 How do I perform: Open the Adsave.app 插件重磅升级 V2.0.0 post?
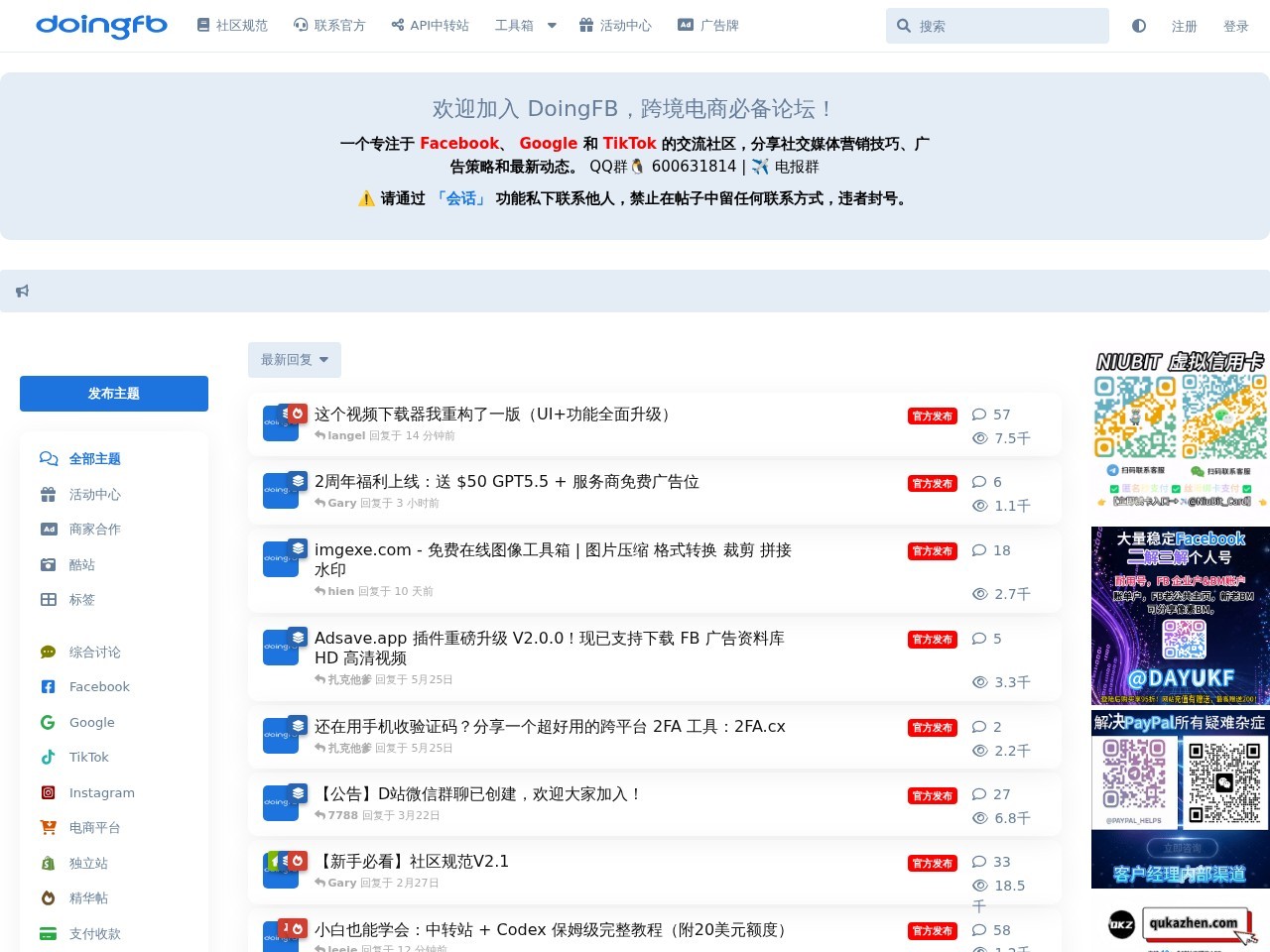(x=549, y=649)
